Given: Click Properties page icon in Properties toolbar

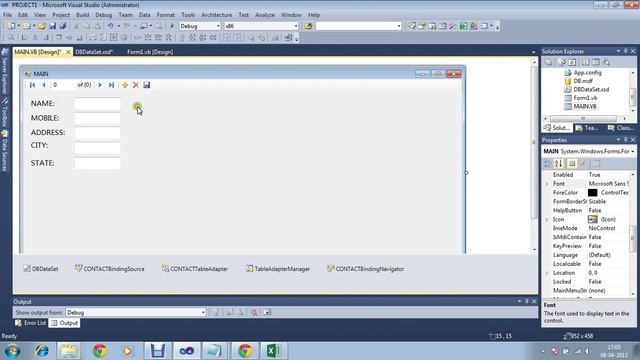Looking at the screenshot, I should (x=596, y=164).
